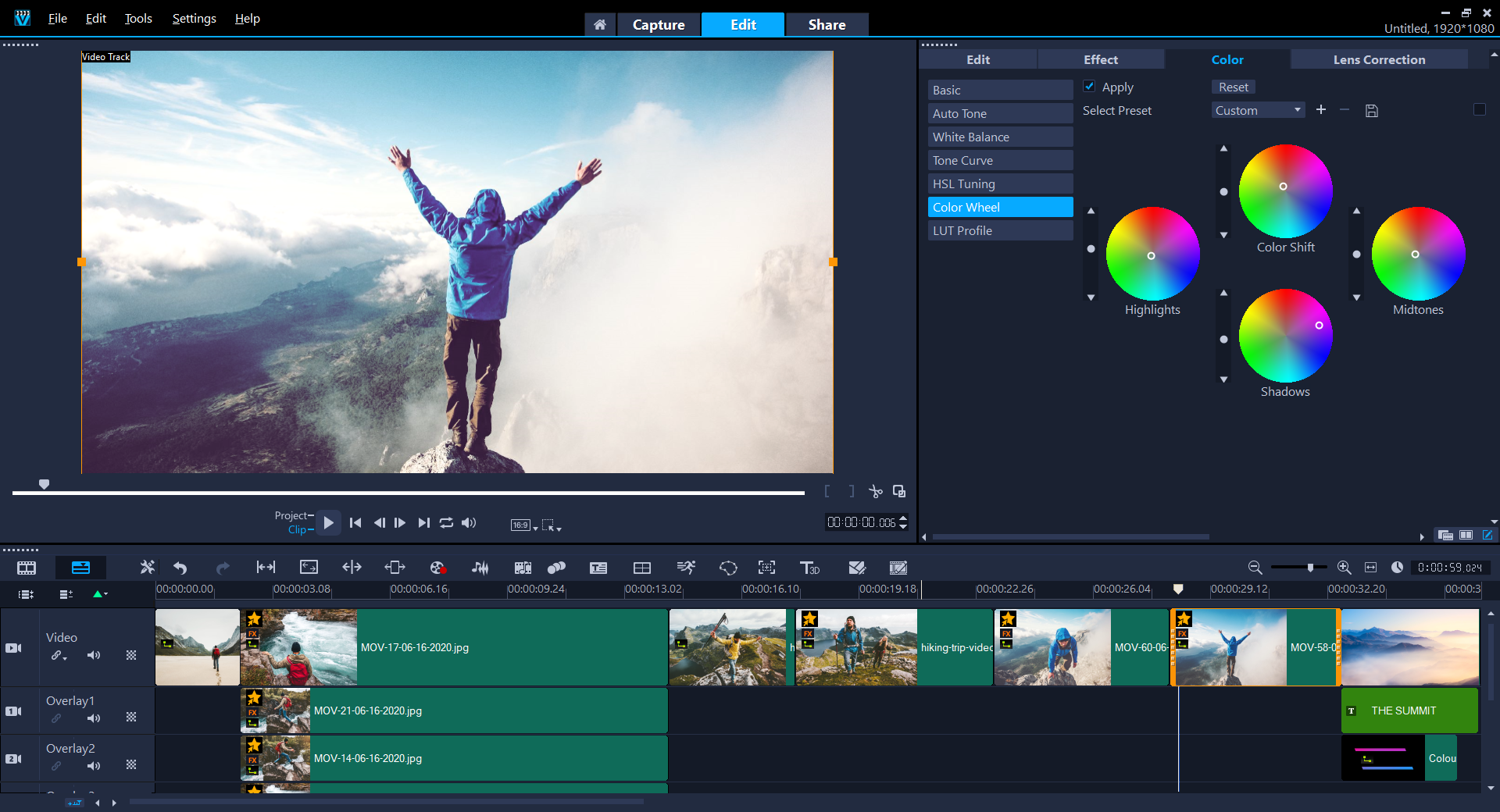Mute audio on the Overlay1 track
Screen dimensions: 1500x812
tap(94, 719)
